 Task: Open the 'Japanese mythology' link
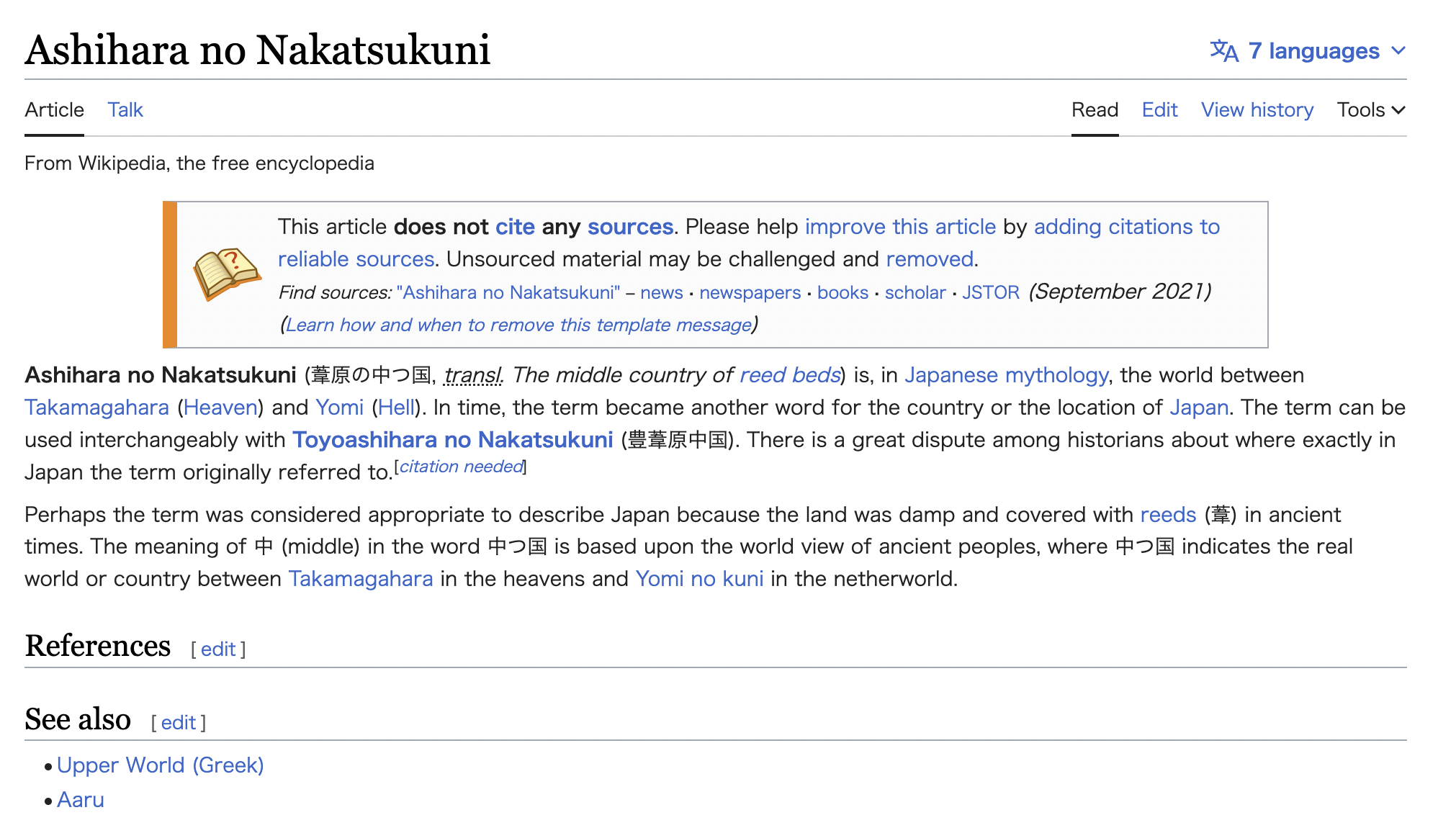(x=1006, y=375)
